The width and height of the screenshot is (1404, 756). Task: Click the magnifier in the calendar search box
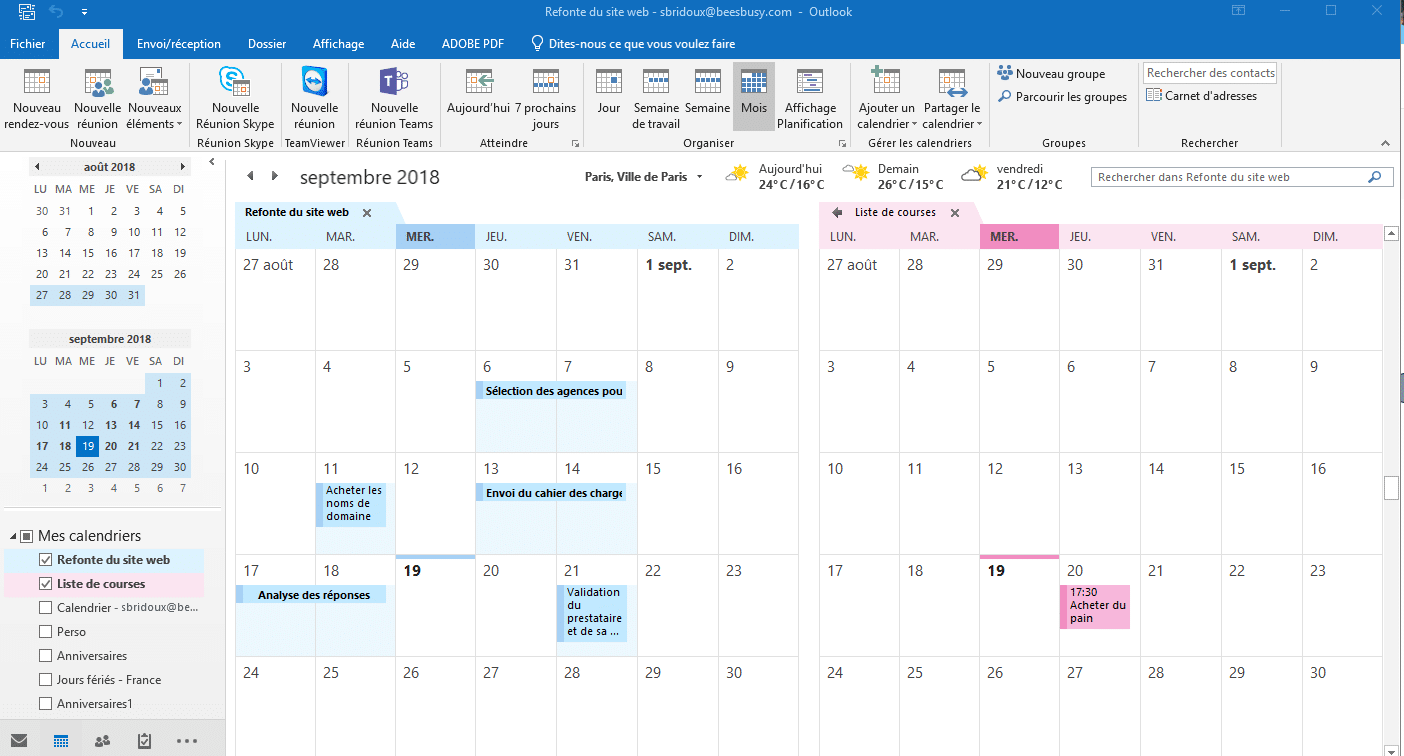pyautogui.click(x=1374, y=177)
